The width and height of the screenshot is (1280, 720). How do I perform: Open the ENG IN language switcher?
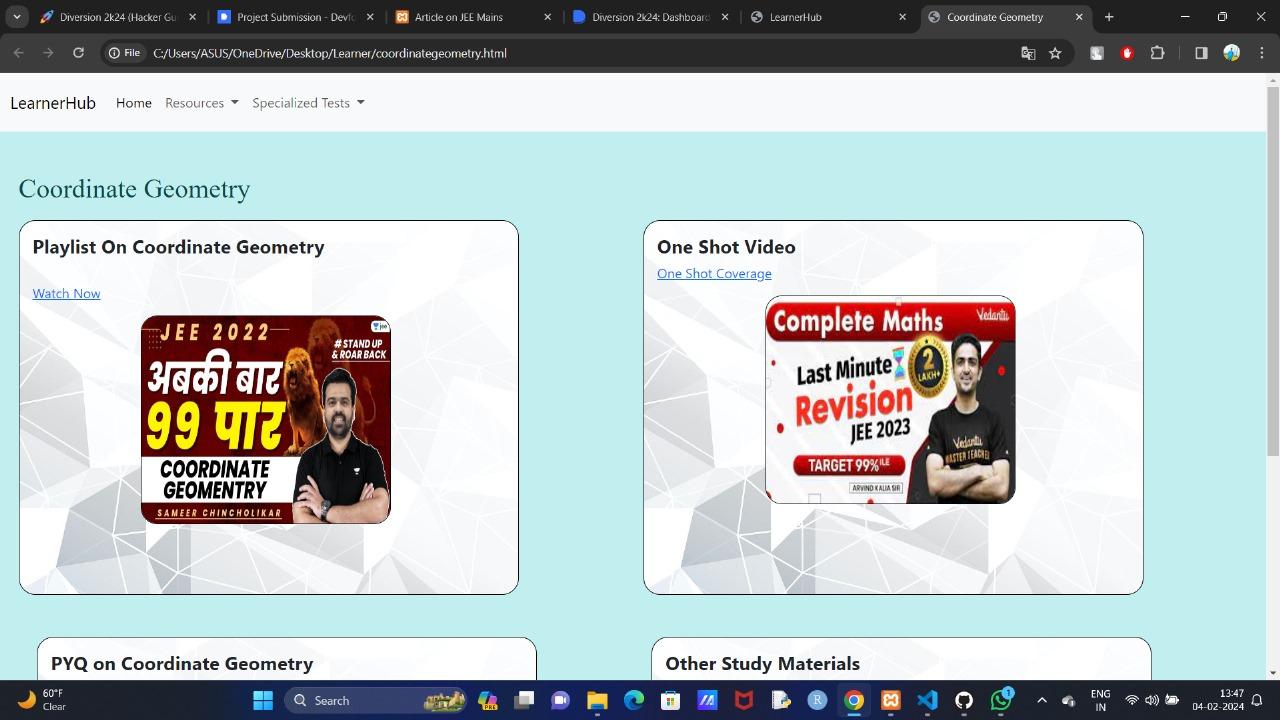1100,700
